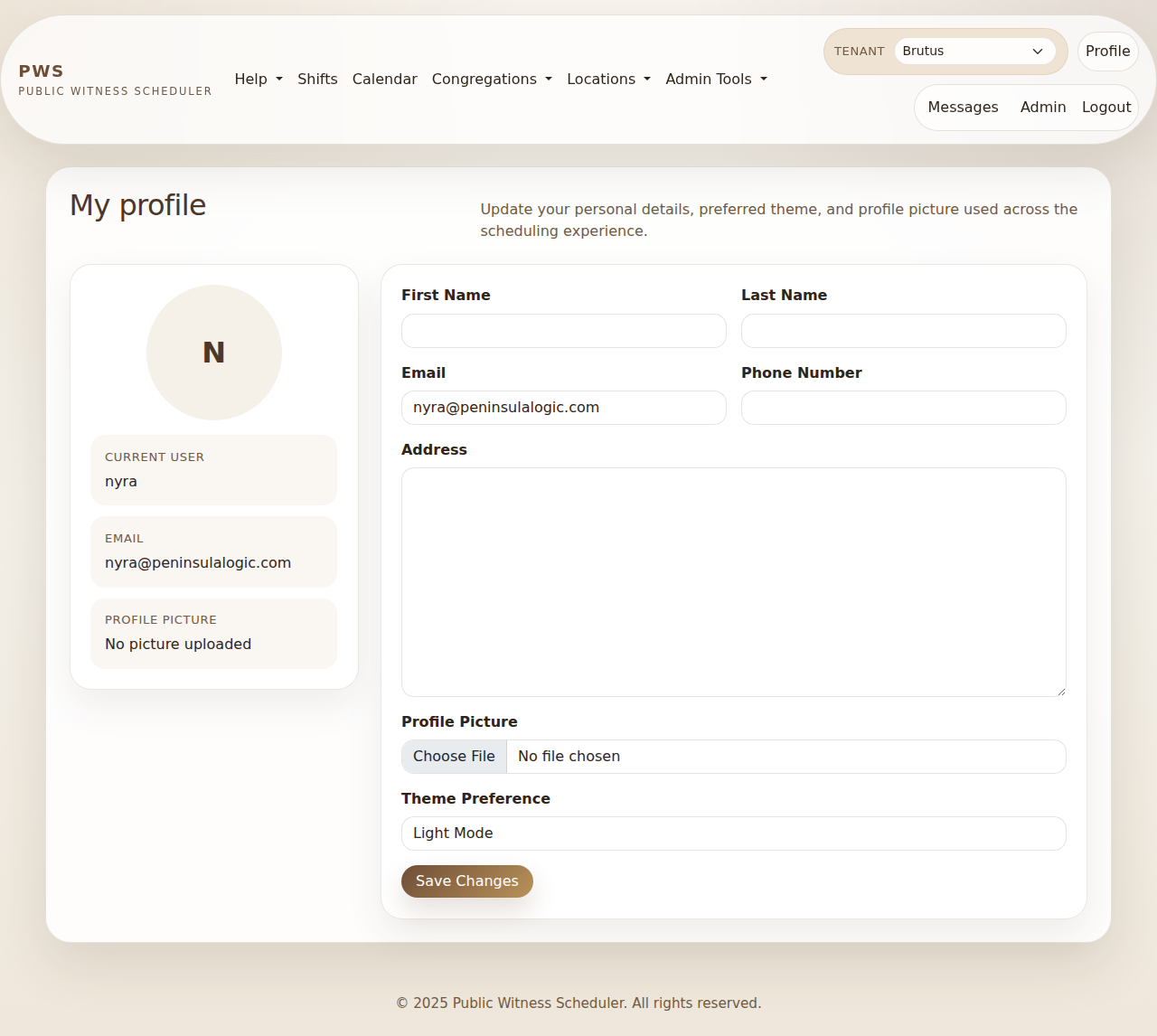Expand the Congregations dropdown
Viewport: 1157px width, 1036px height.
[492, 80]
